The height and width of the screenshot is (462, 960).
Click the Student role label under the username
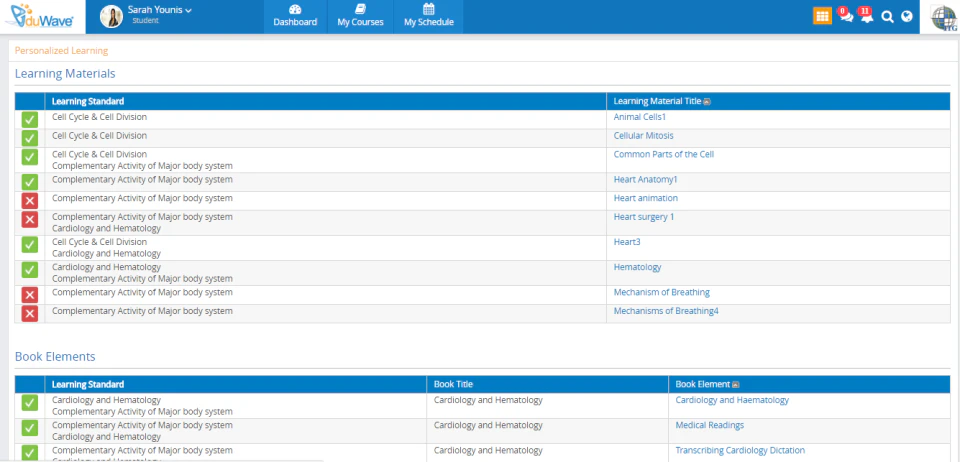tap(145, 21)
